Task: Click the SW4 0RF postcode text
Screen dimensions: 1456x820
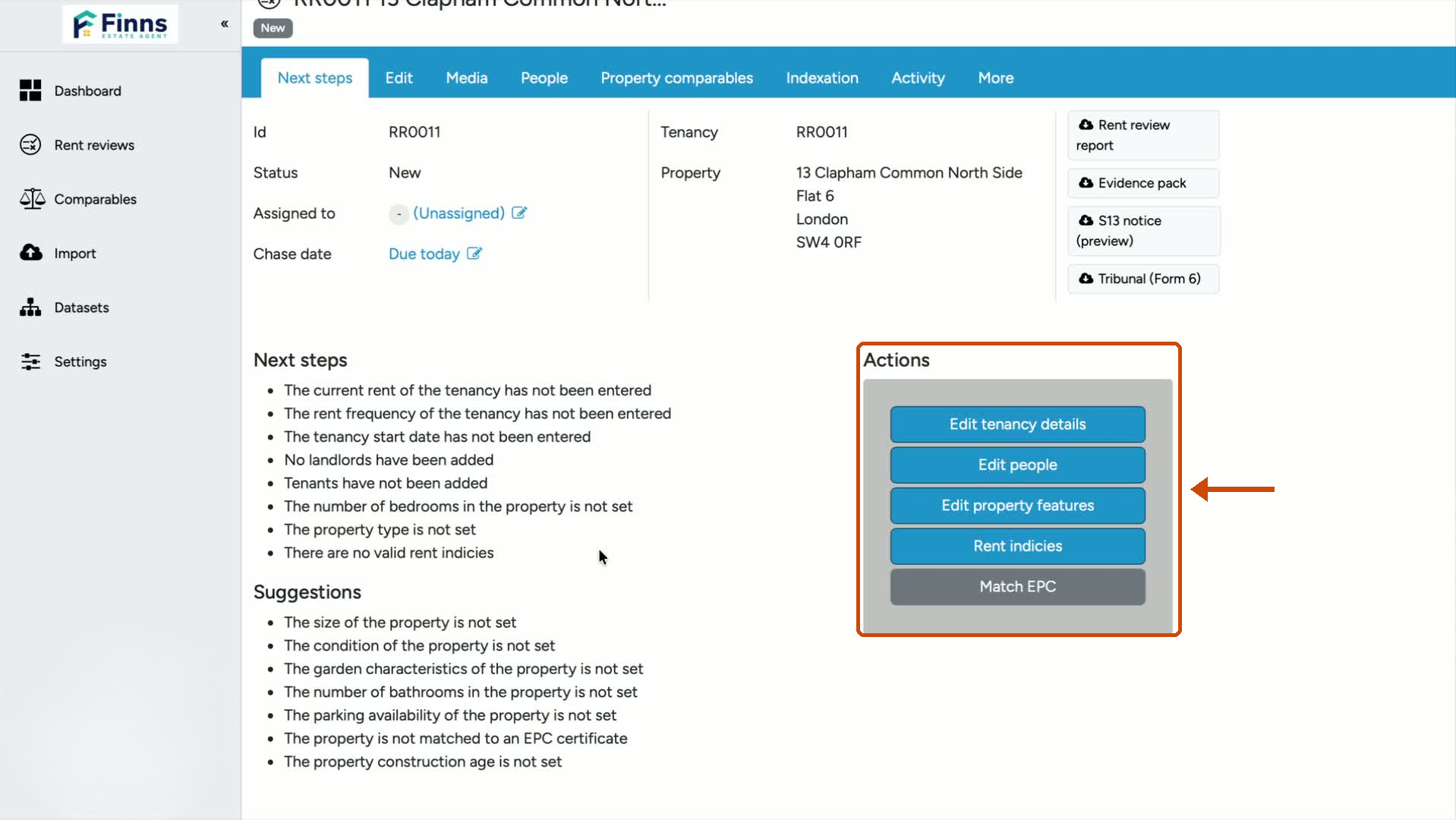Action: tap(828, 242)
